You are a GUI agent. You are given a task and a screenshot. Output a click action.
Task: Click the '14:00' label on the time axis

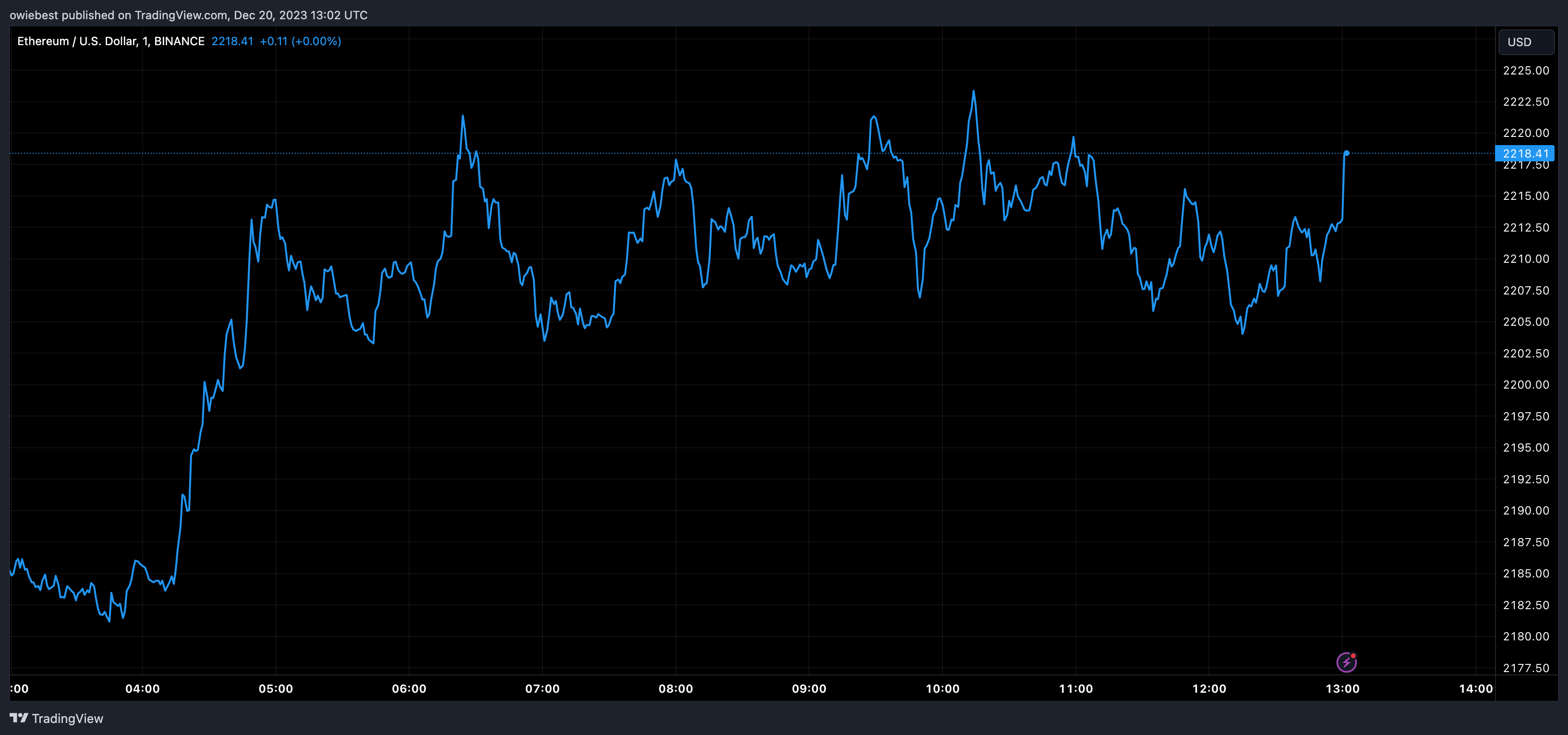(1478, 689)
